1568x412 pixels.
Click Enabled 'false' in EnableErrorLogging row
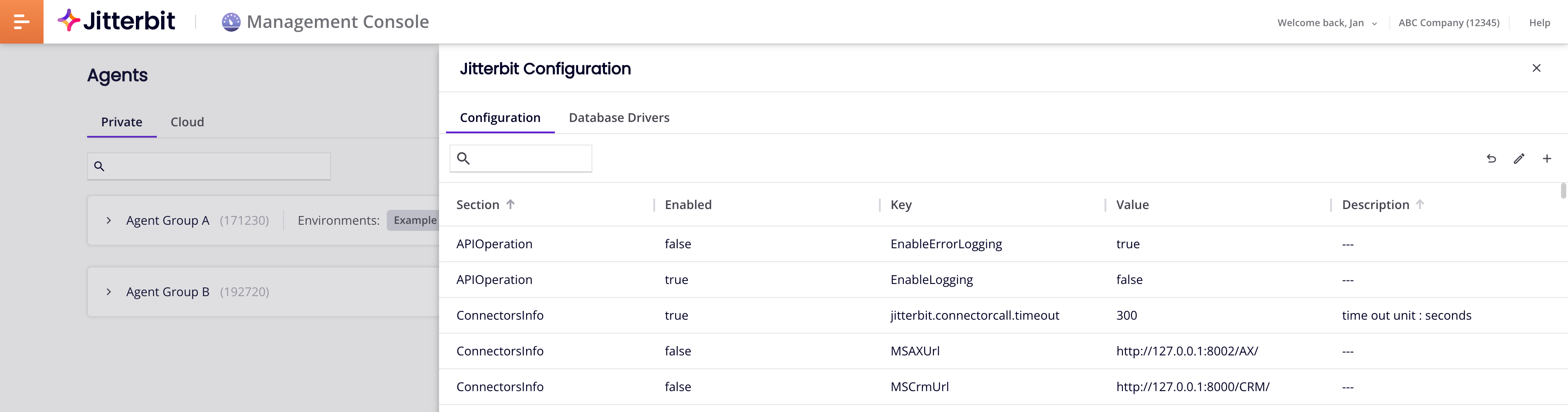(x=677, y=244)
